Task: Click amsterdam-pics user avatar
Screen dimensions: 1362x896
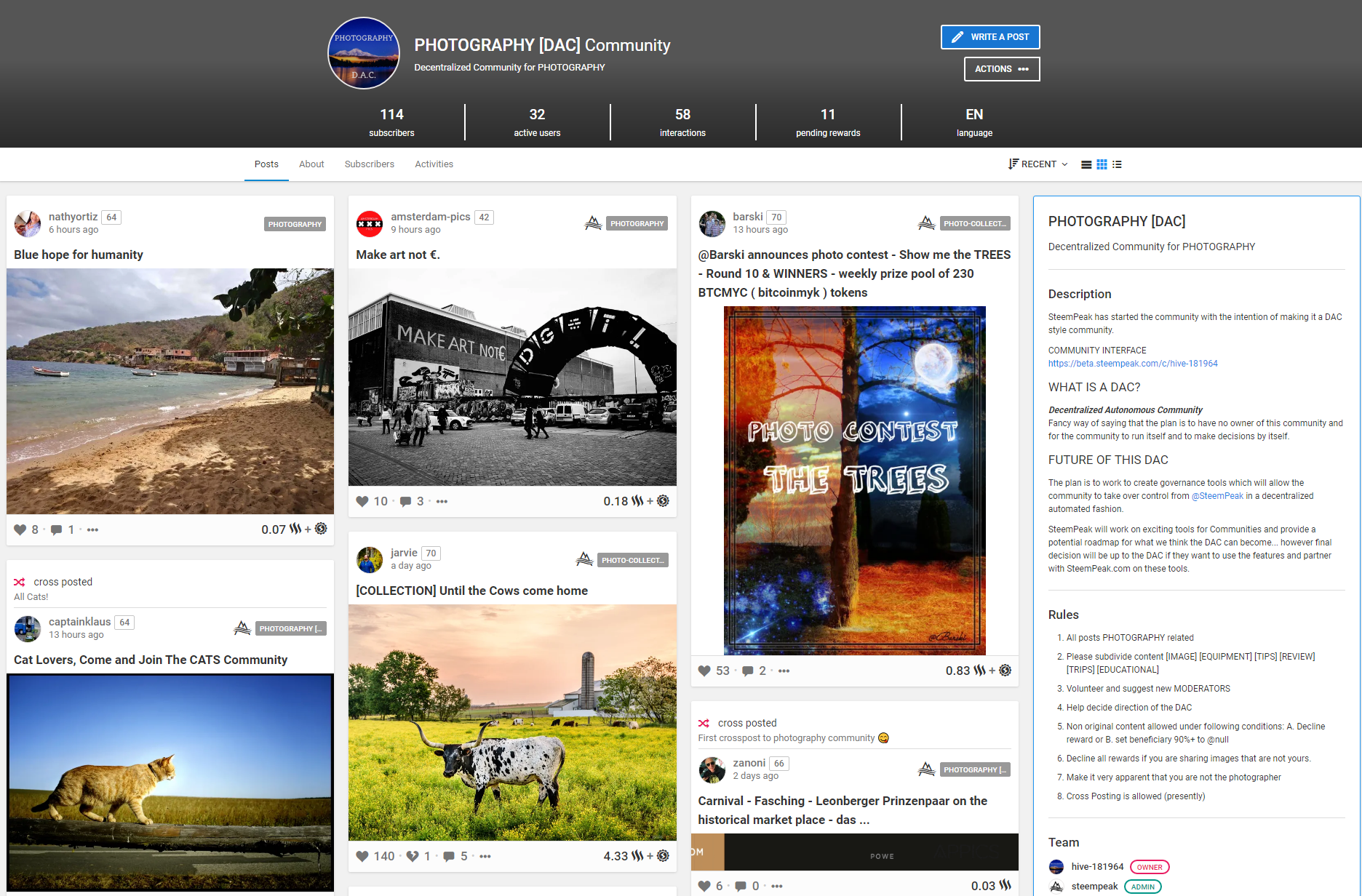Action: [x=370, y=223]
